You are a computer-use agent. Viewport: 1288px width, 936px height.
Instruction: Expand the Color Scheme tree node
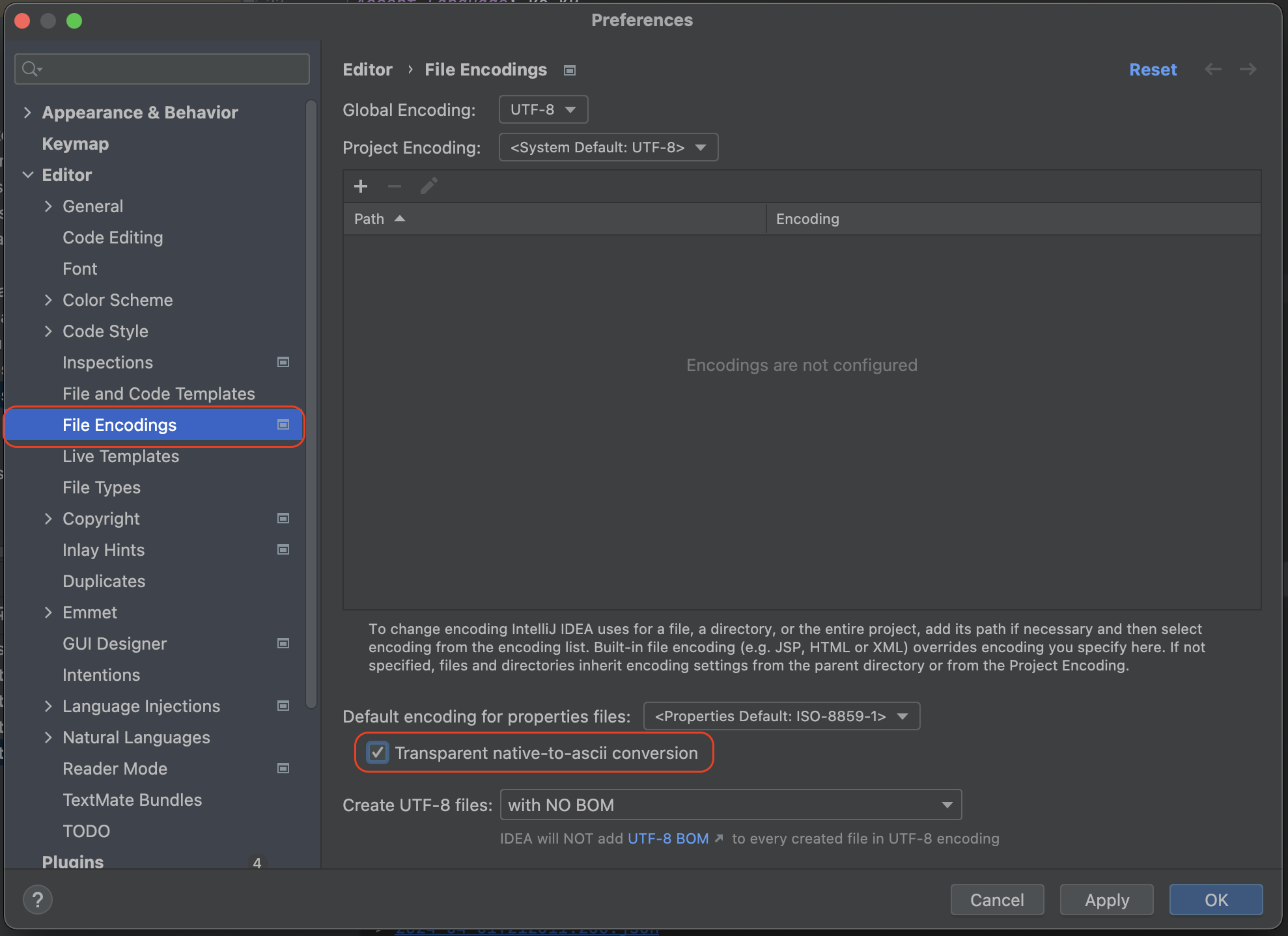(x=48, y=299)
